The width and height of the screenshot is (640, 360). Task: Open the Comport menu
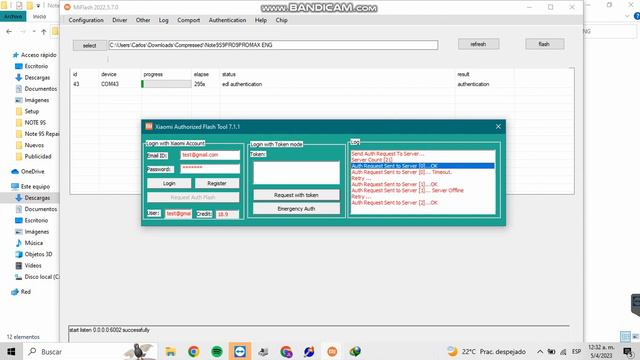[x=189, y=20]
